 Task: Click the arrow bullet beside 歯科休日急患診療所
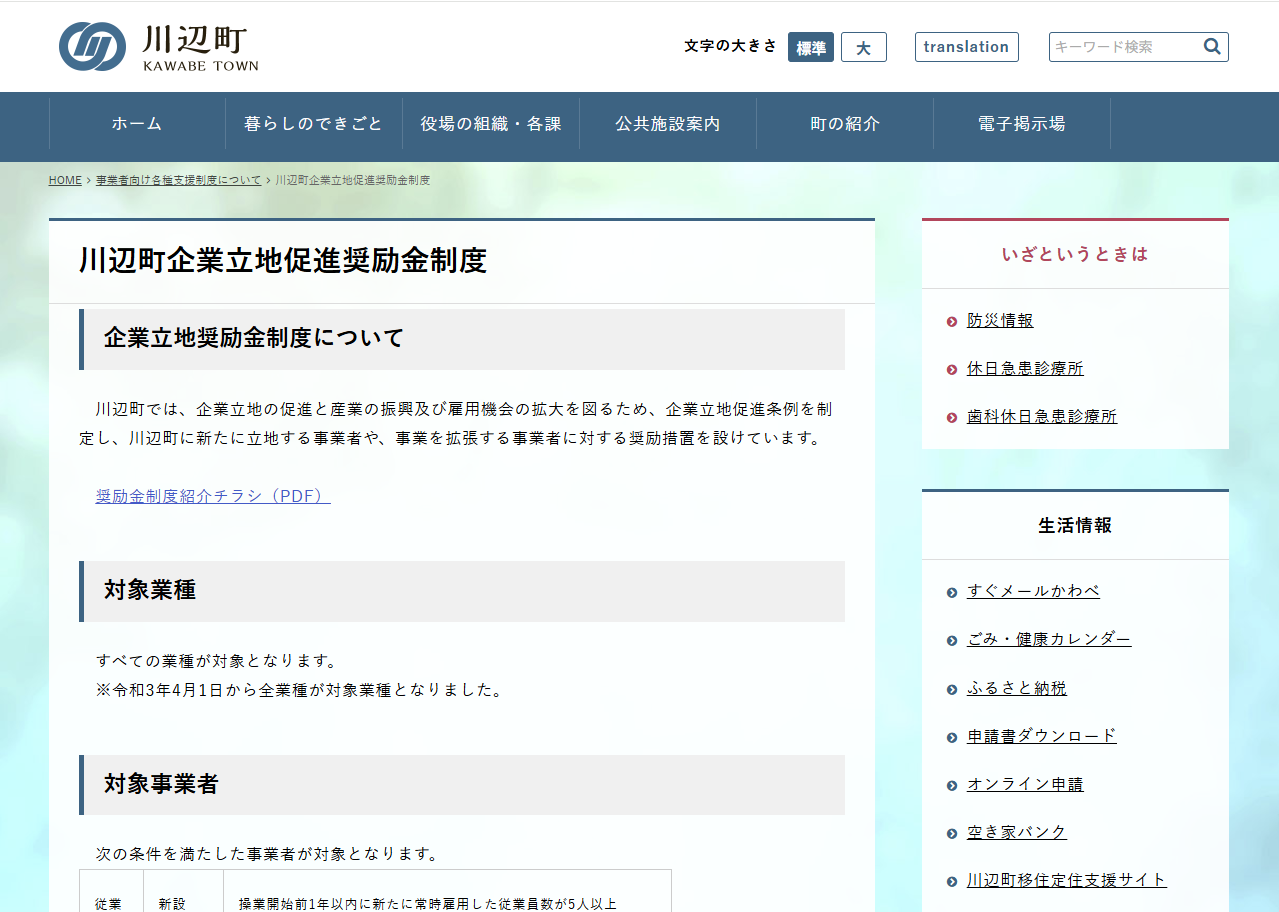(x=952, y=417)
